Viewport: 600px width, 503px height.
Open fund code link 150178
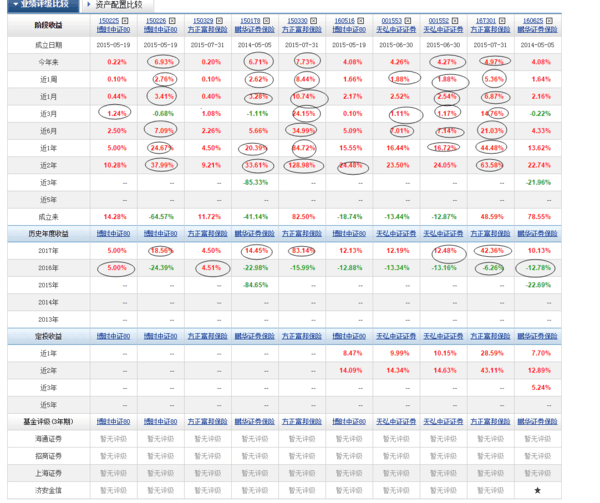coord(250,21)
